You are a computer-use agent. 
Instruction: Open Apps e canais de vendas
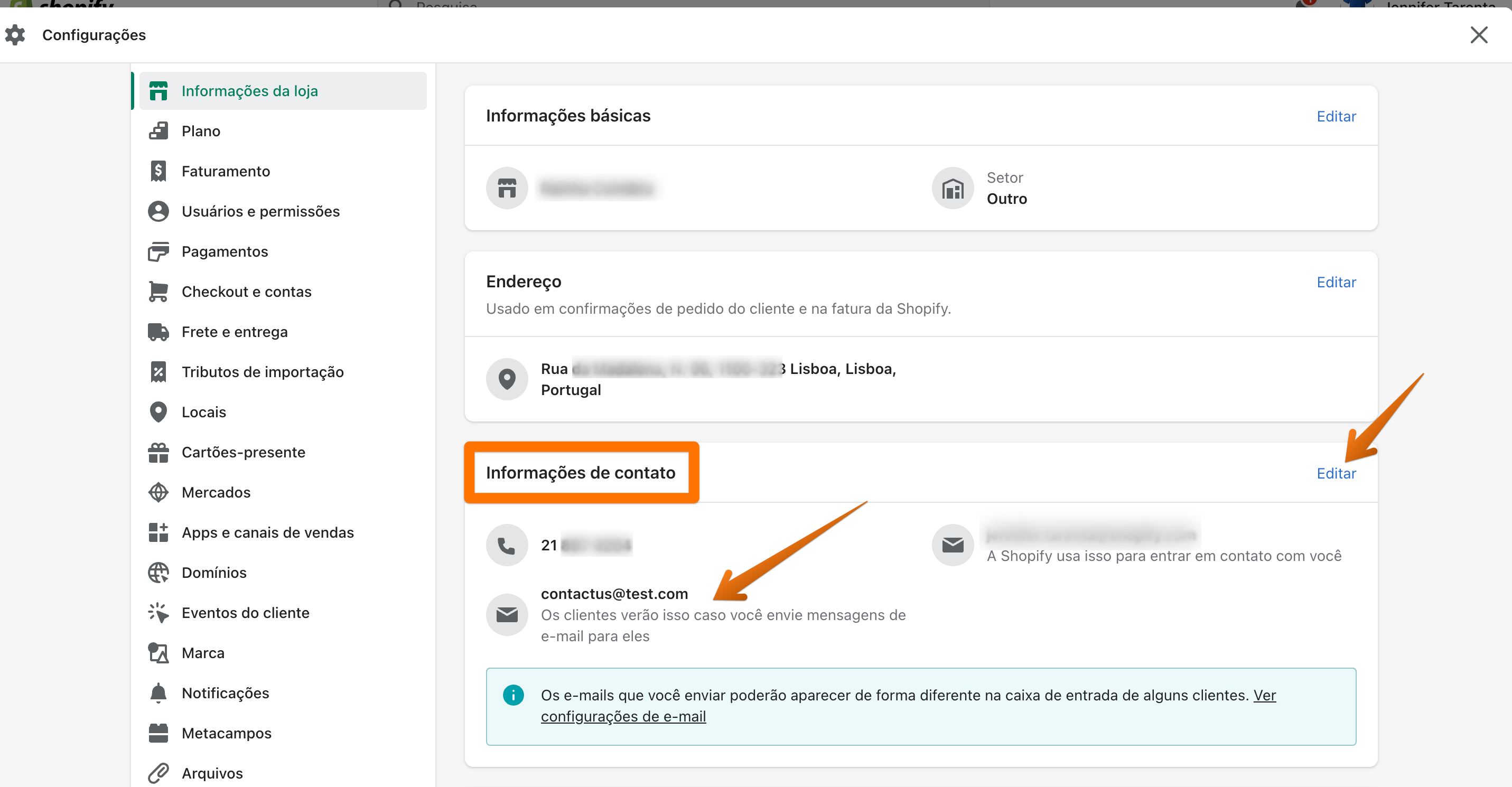267,532
